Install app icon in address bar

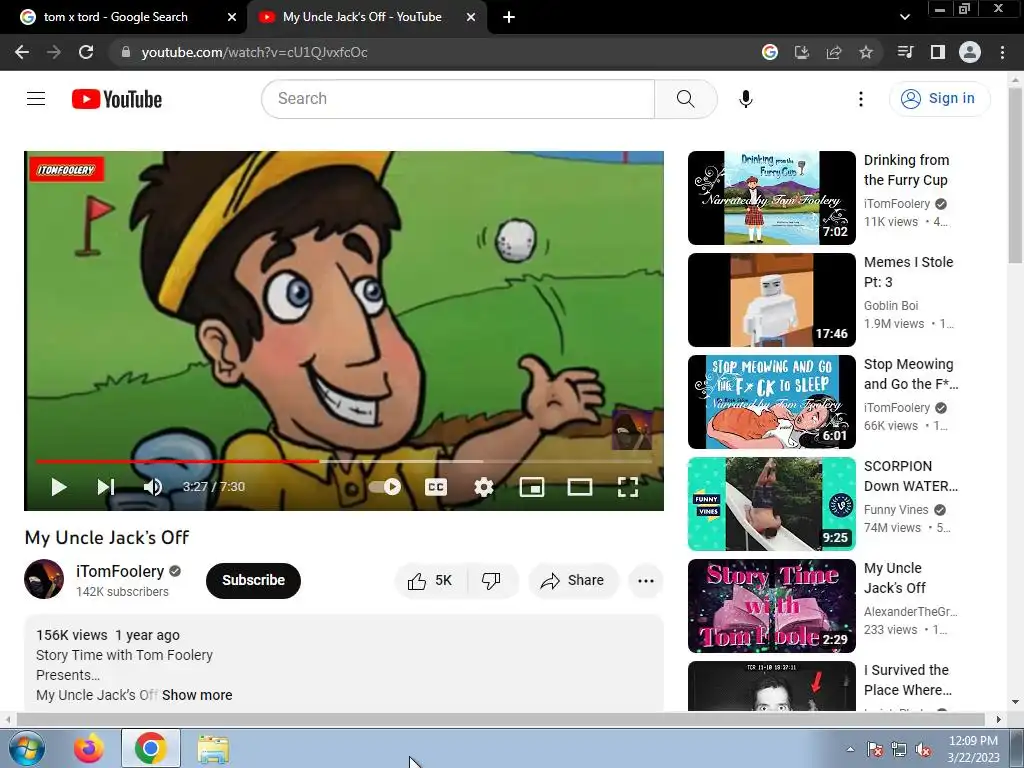tap(801, 52)
